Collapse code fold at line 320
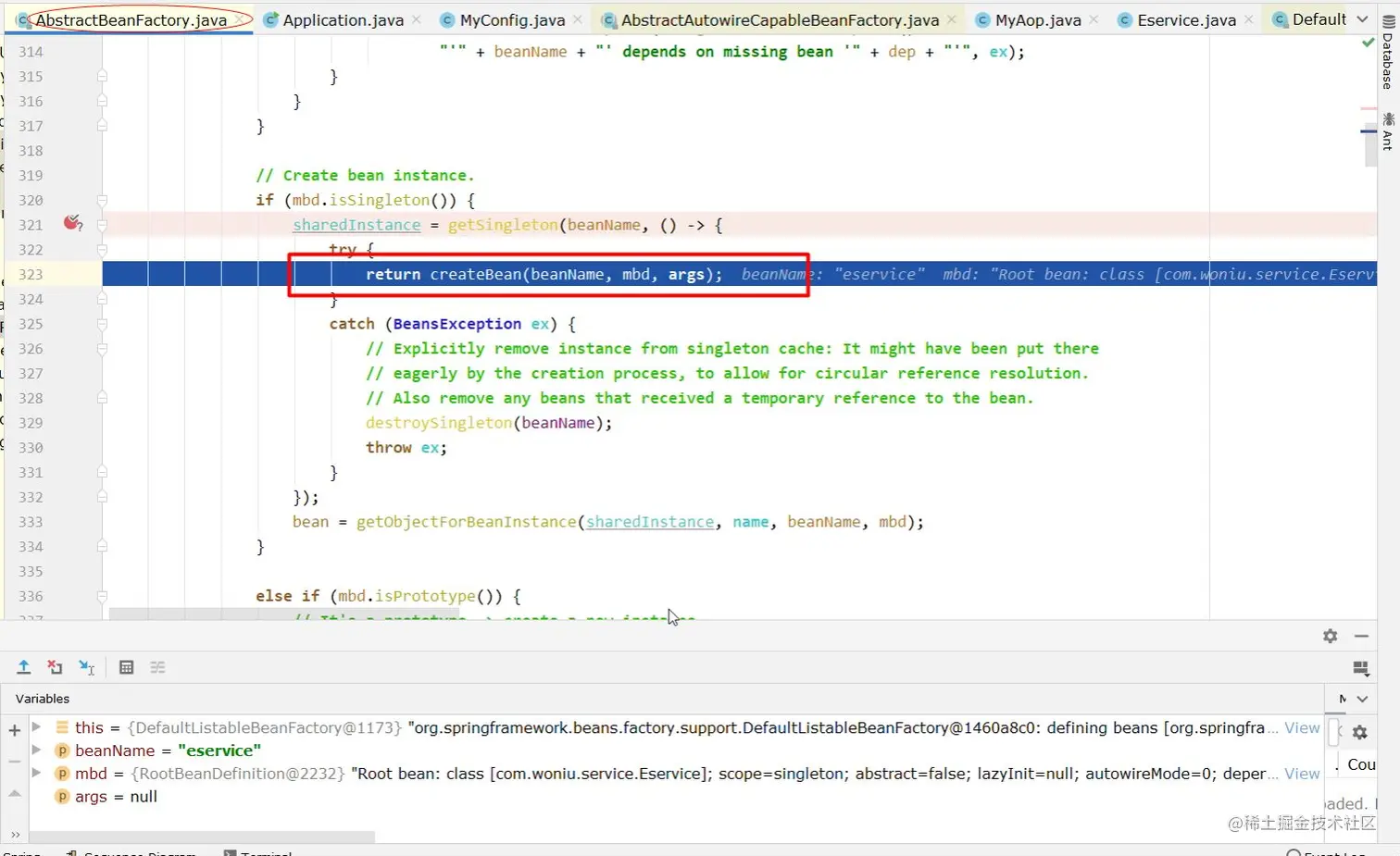The image size is (1400, 856). (102, 200)
